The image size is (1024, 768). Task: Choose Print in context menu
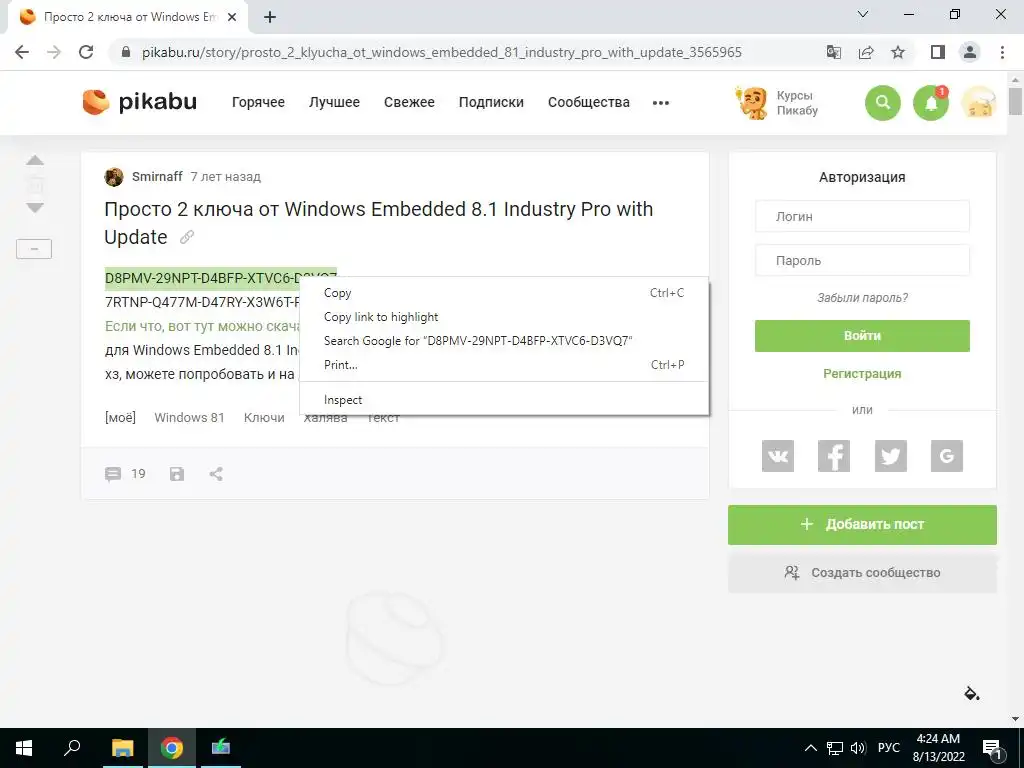click(504, 365)
